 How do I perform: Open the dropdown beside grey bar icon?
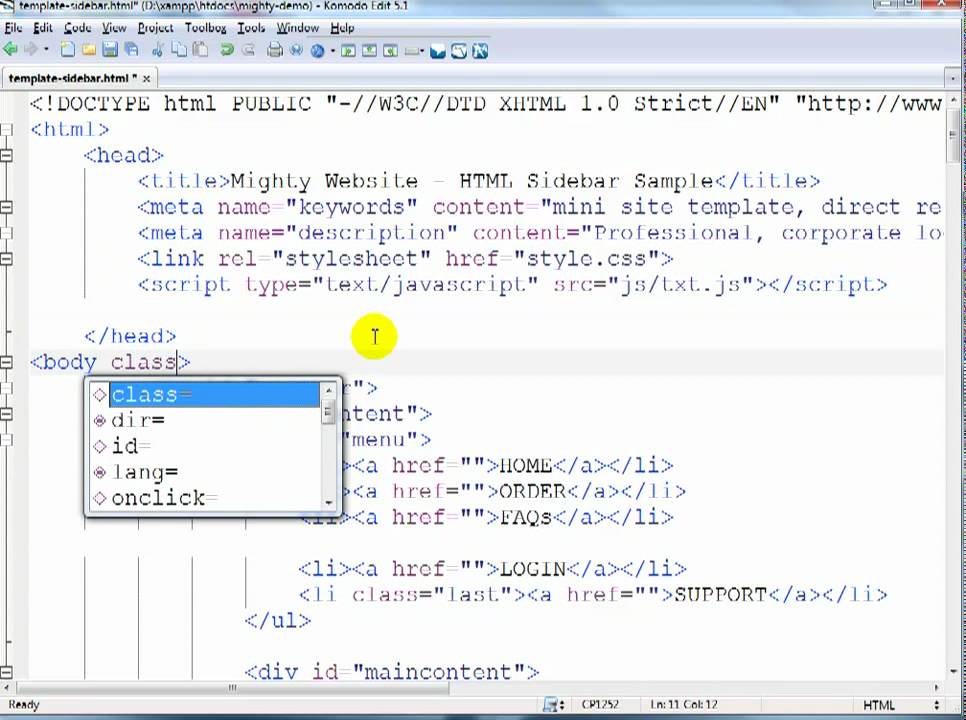coord(423,51)
